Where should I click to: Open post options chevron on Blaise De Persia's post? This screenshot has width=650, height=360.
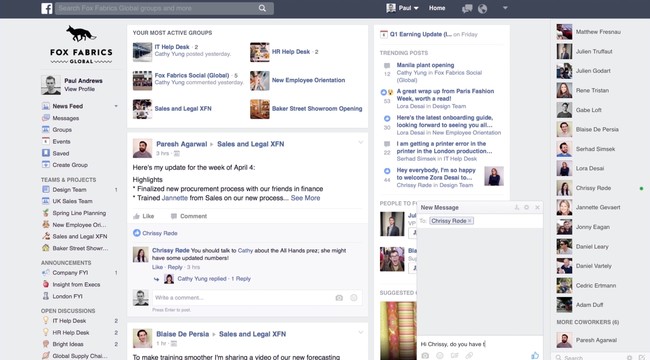pyautogui.click(x=361, y=332)
